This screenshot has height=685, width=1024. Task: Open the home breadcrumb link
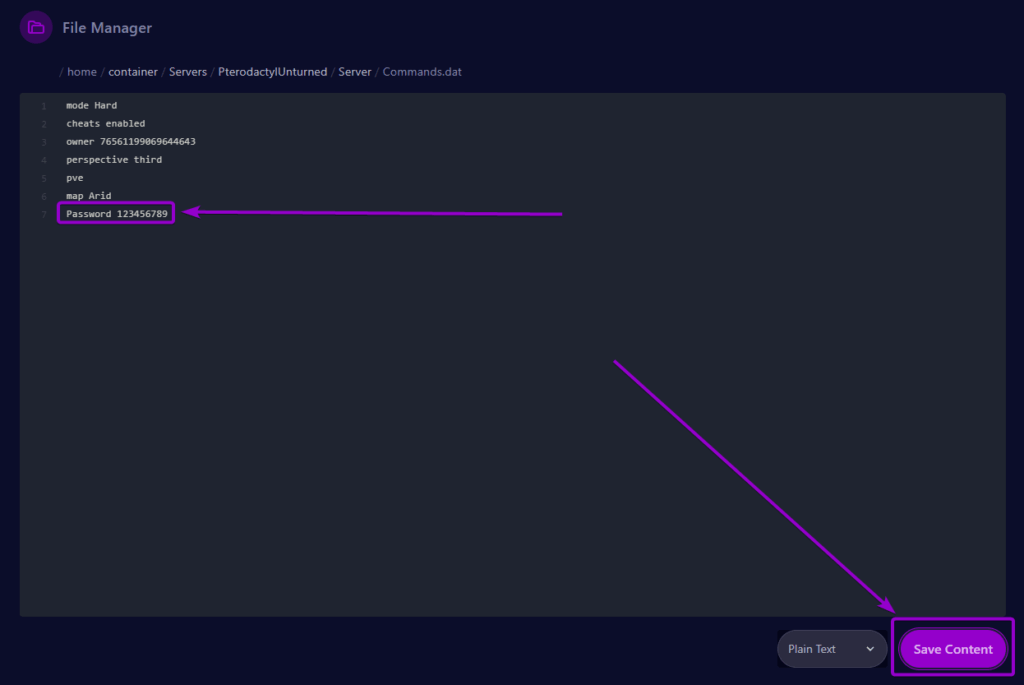(x=82, y=72)
